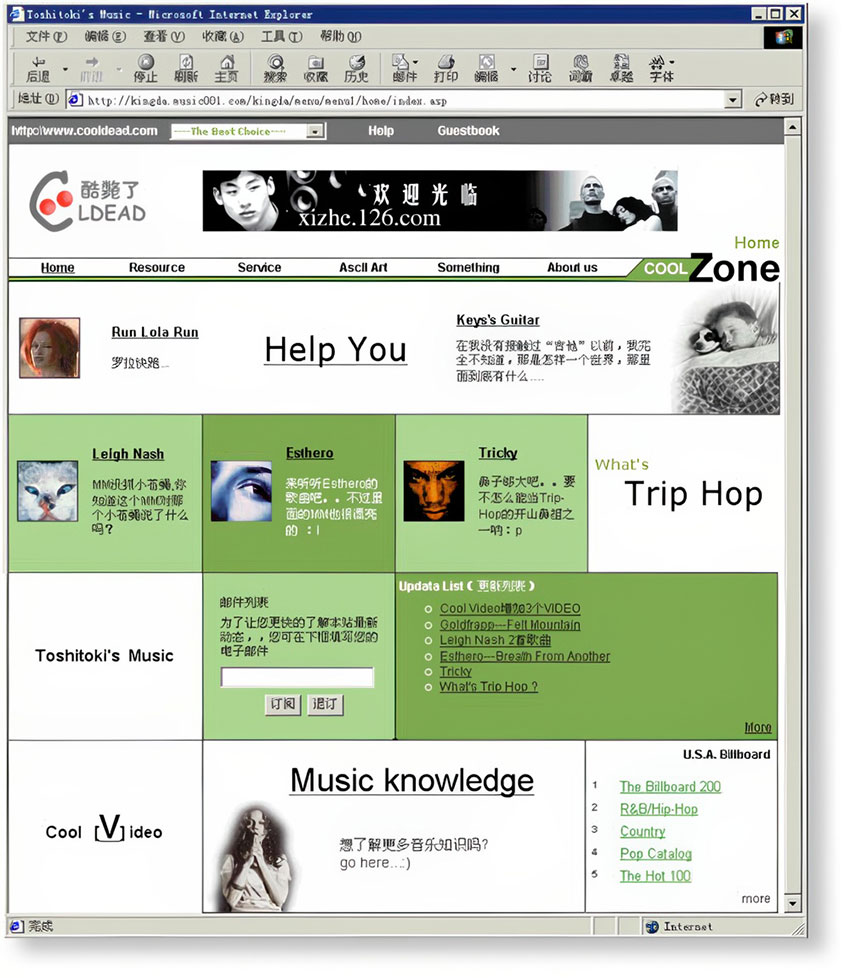Image resolution: width=850 pixels, height=978 pixels.
Task: Click the Resource navigation tab
Action: coord(157,268)
